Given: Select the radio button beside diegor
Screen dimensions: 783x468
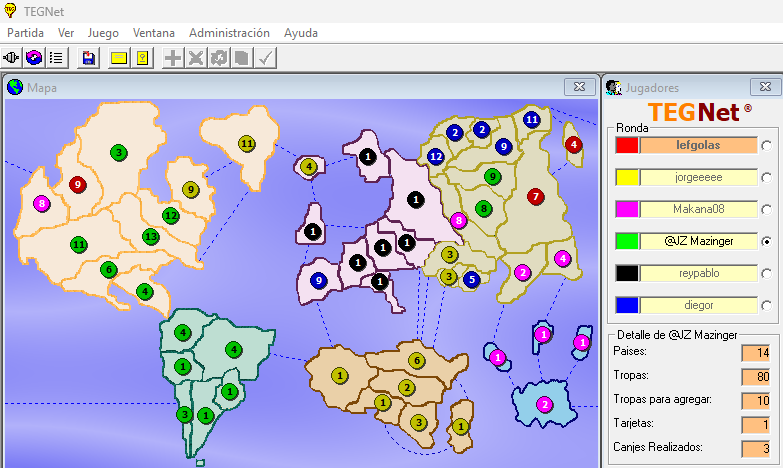Looking at the screenshot, I should coord(766,305).
